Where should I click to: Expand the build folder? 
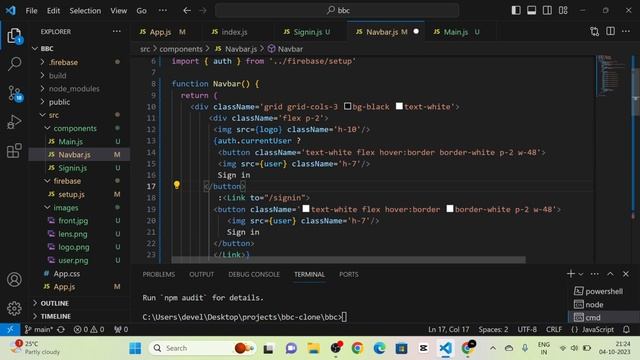79,76
